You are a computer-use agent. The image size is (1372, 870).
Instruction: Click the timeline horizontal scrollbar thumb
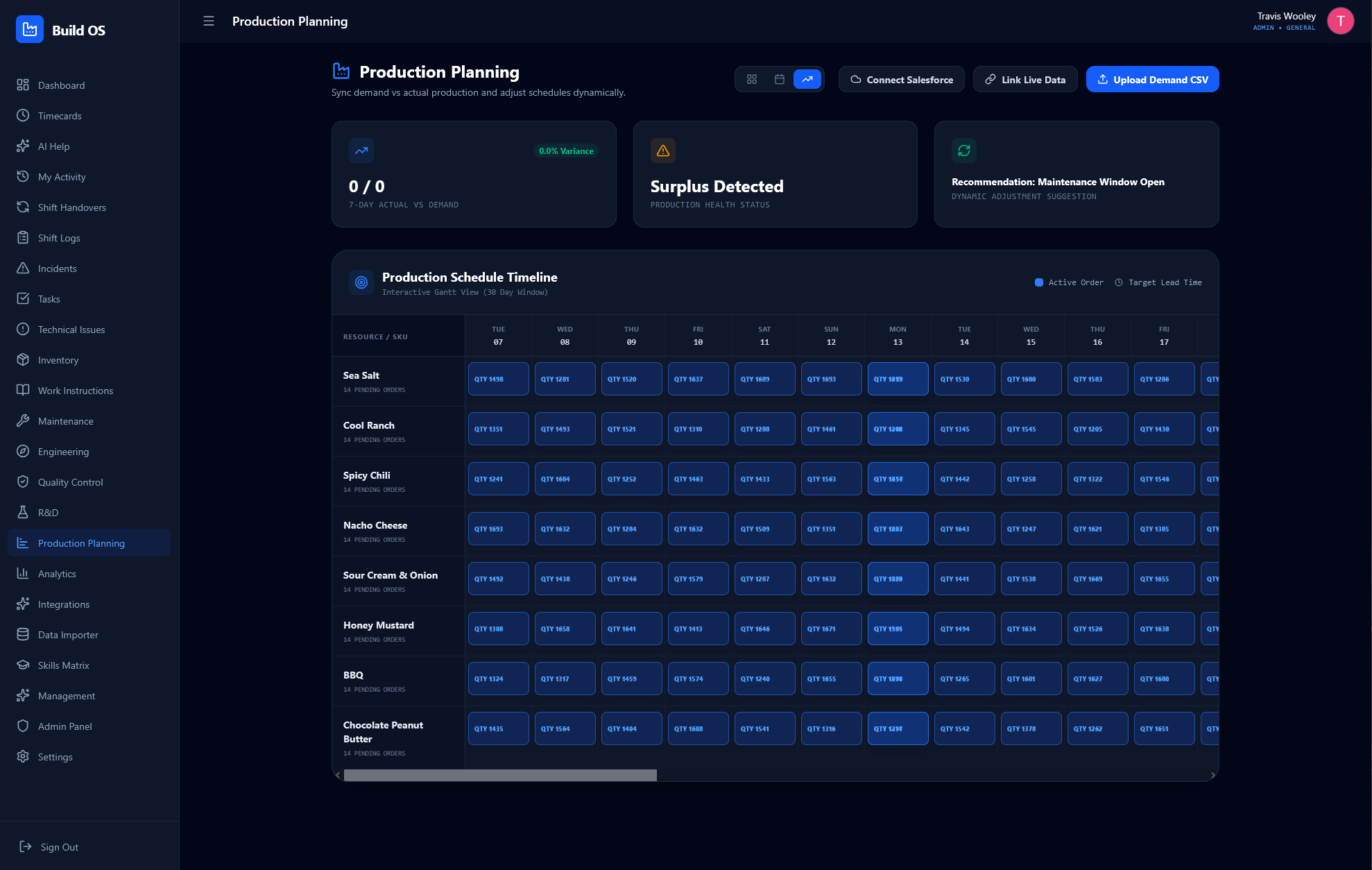[x=500, y=775]
